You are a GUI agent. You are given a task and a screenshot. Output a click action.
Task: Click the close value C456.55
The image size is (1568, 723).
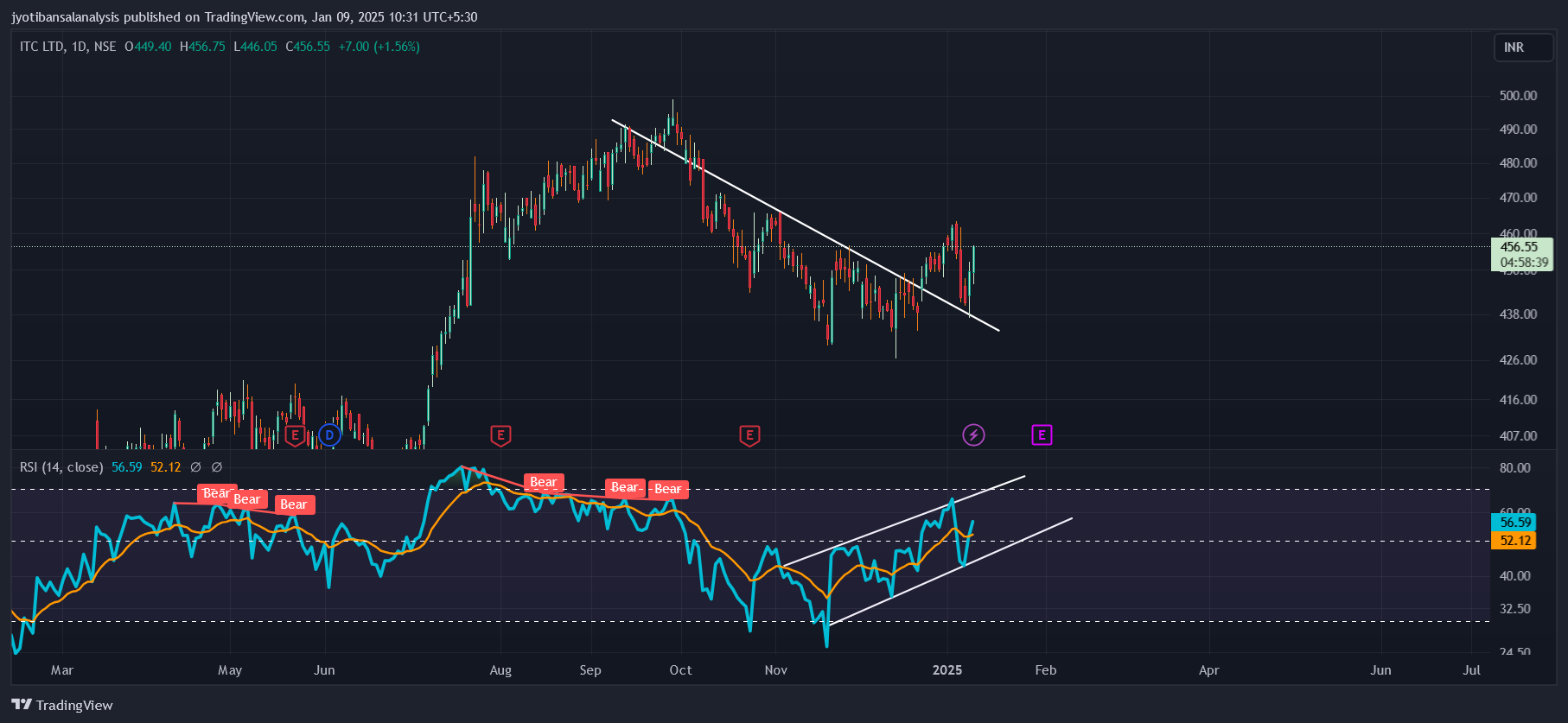(308, 47)
